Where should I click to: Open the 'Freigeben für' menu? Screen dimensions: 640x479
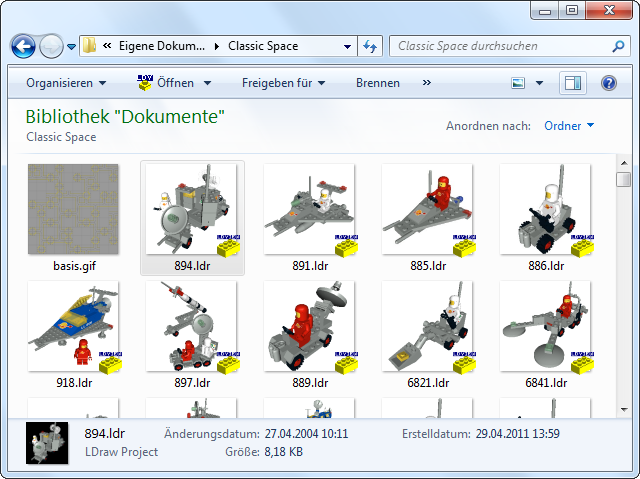(x=284, y=83)
